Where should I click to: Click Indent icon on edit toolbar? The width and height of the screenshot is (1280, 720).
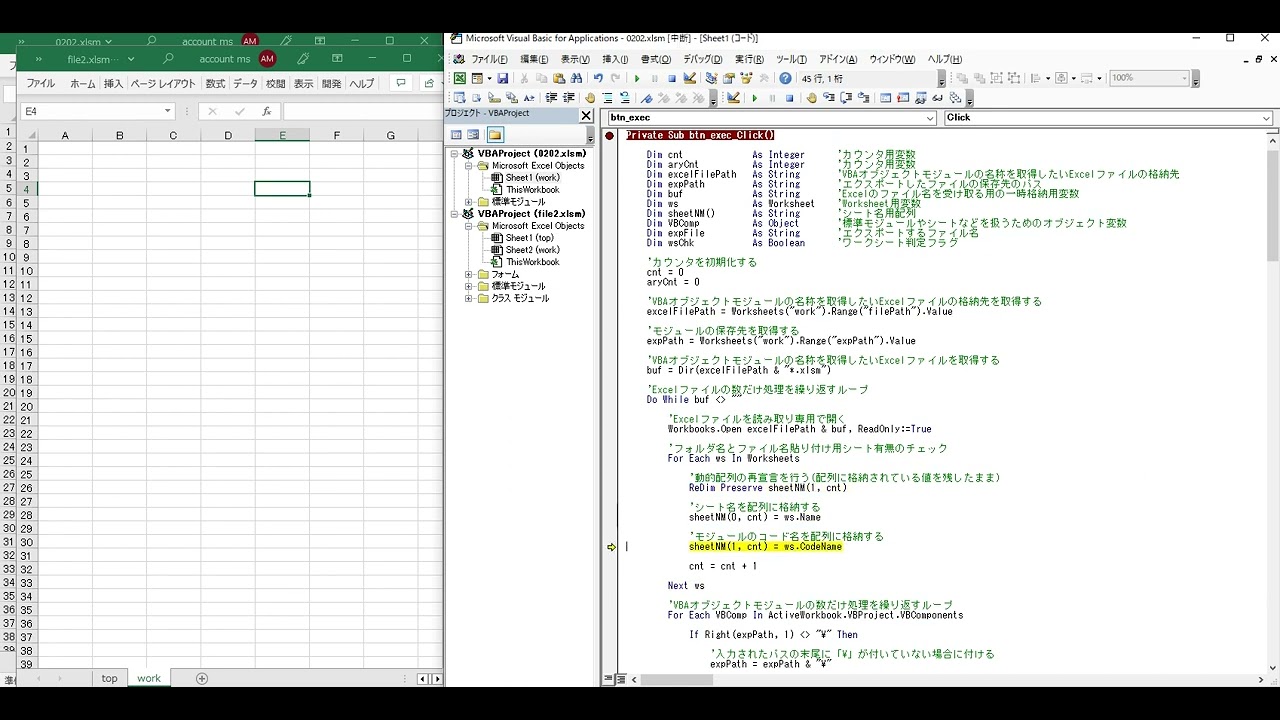550,98
